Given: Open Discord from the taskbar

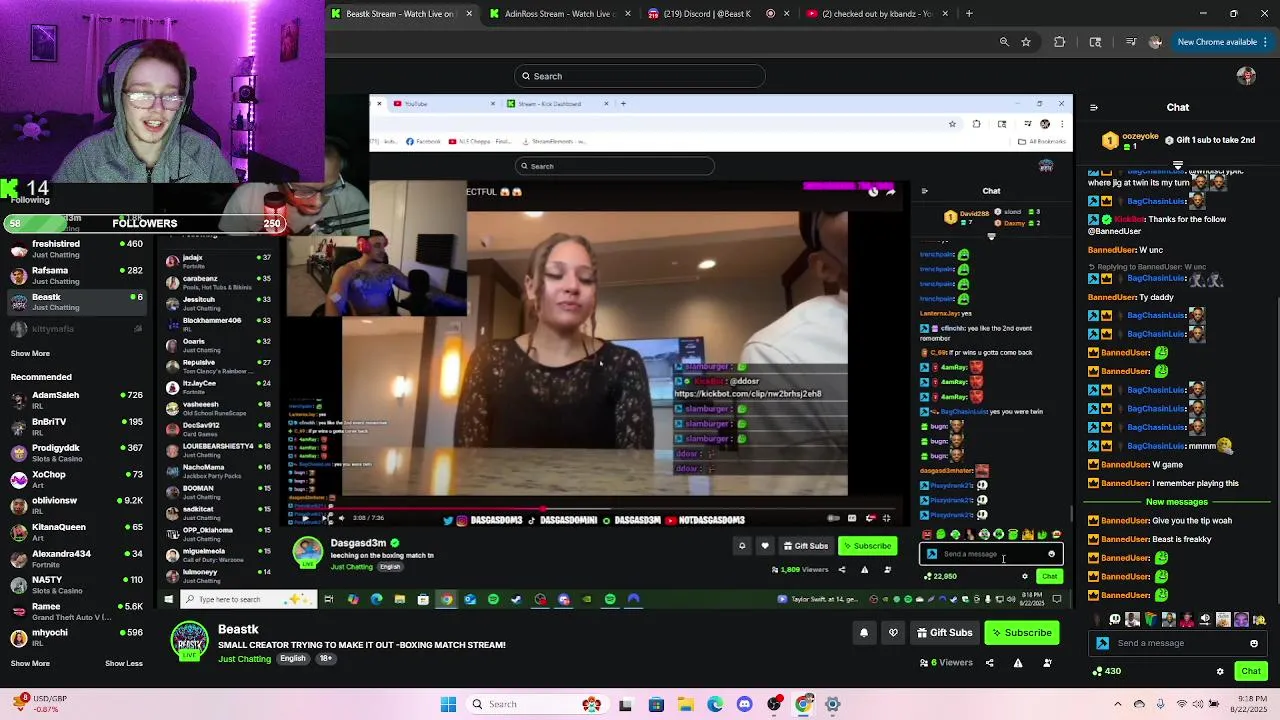Looking at the screenshot, I should tap(744, 704).
